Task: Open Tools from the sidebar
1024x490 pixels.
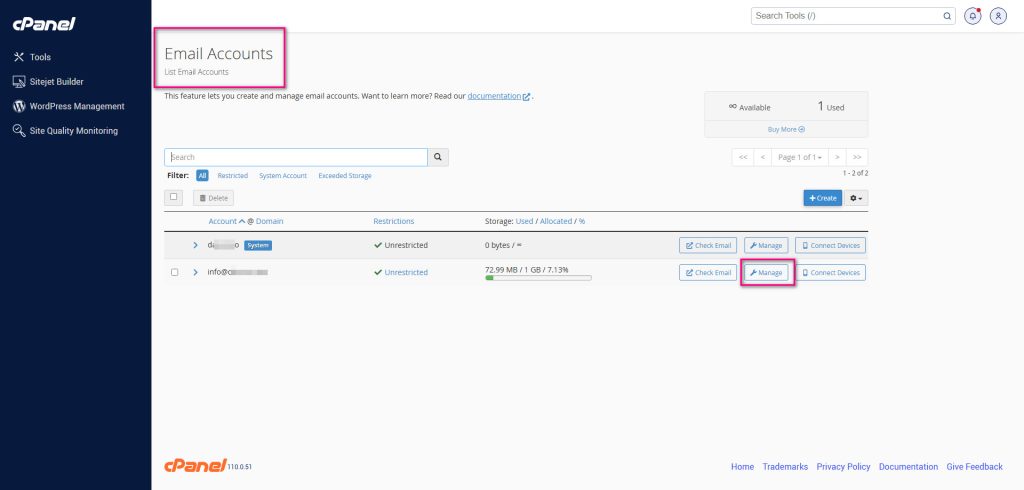Action: pos(40,57)
